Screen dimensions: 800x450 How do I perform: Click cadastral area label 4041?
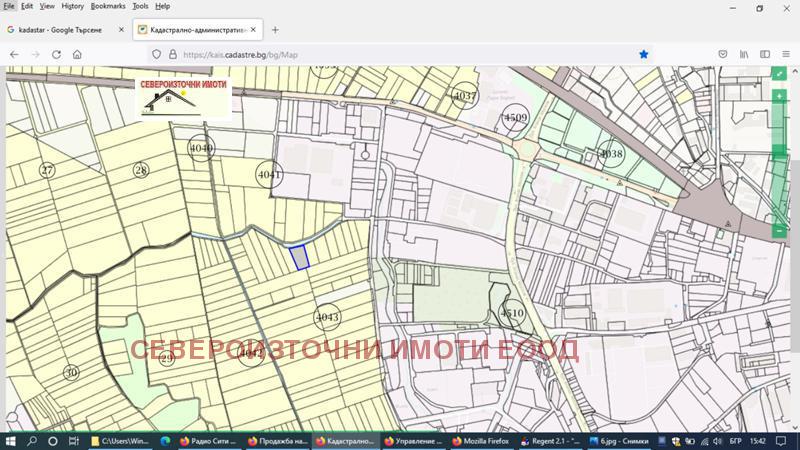[x=269, y=174]
